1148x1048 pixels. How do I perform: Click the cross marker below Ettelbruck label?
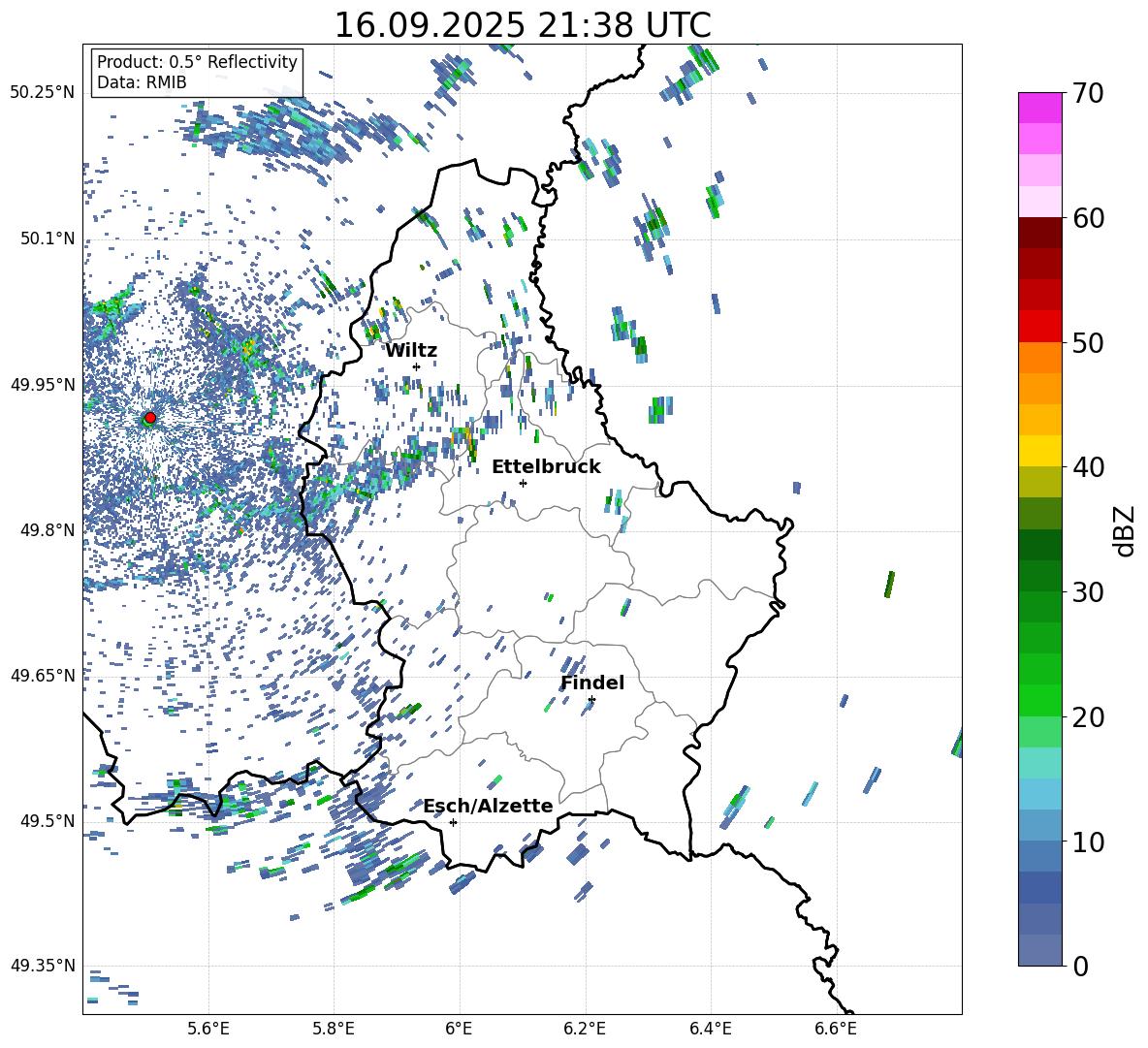(x=523, y=483)
